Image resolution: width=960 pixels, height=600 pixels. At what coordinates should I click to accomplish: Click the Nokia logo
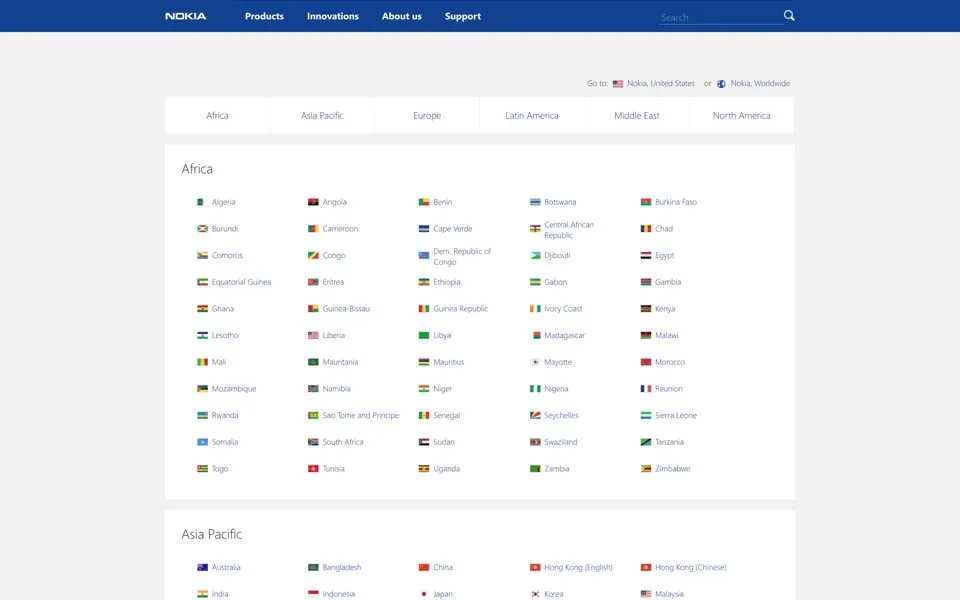(x=186, y=16)
